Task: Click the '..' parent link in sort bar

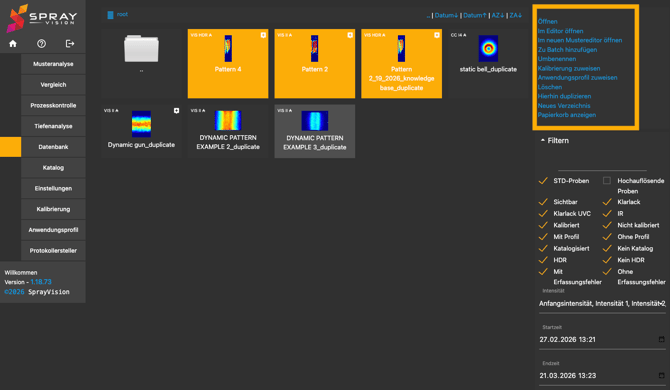Action: 428,15
